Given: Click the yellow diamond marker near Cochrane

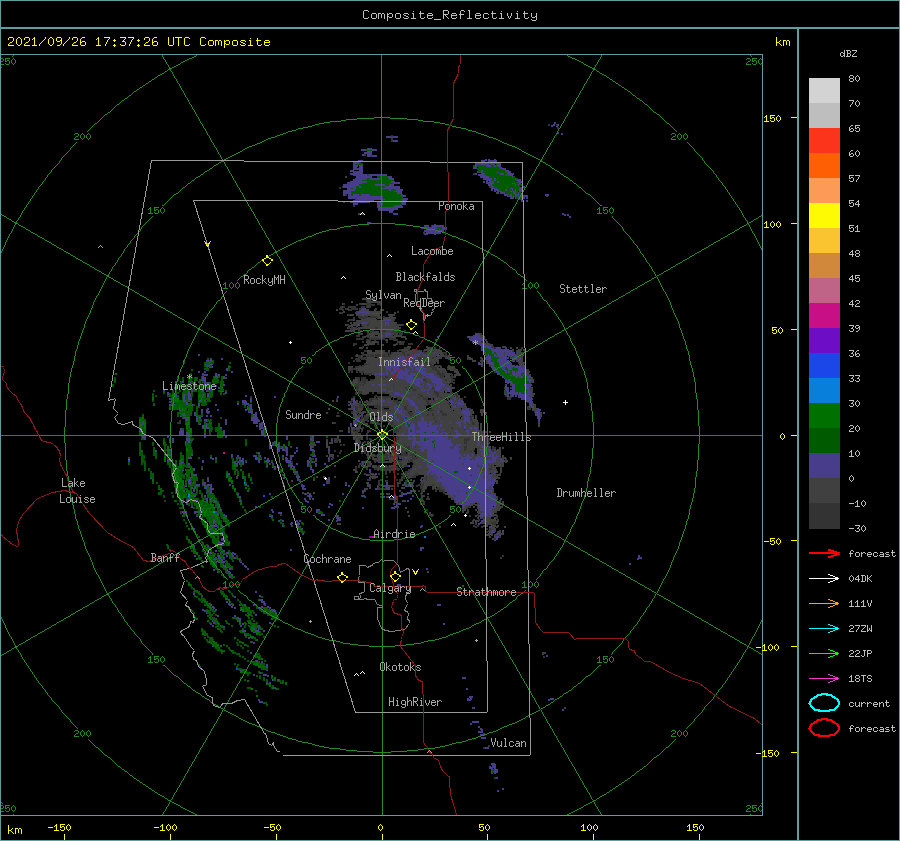Looking at the screenshot, I should click(x=342, y=577).
